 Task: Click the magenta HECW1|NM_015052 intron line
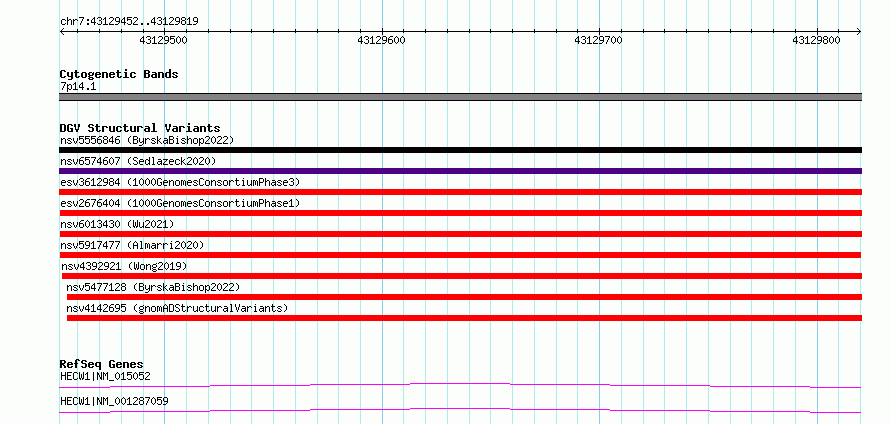coord(460,385)
